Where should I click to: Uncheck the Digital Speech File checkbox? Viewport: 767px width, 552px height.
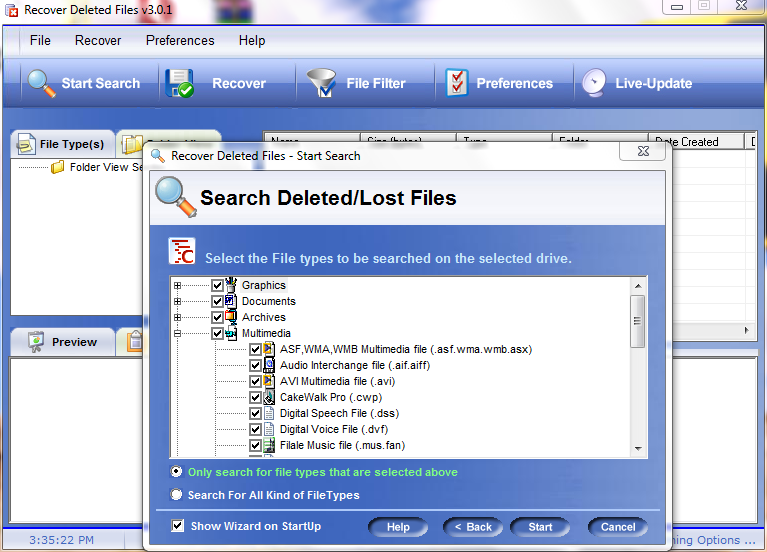click(255, 414)
